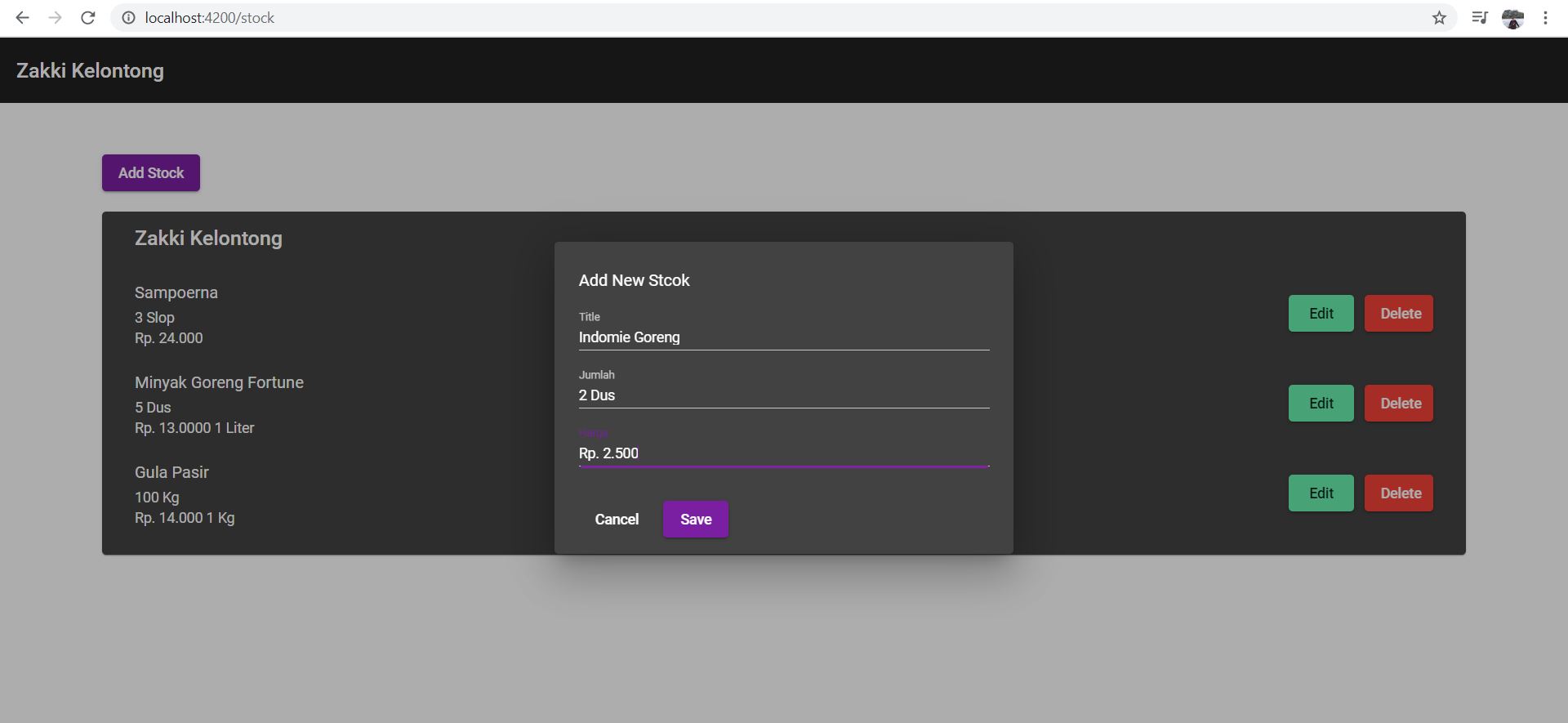1568x723 pixels.
Task: Click the 'Rp. 14.000 1 Kg' price text
Action: coord(185,517)
